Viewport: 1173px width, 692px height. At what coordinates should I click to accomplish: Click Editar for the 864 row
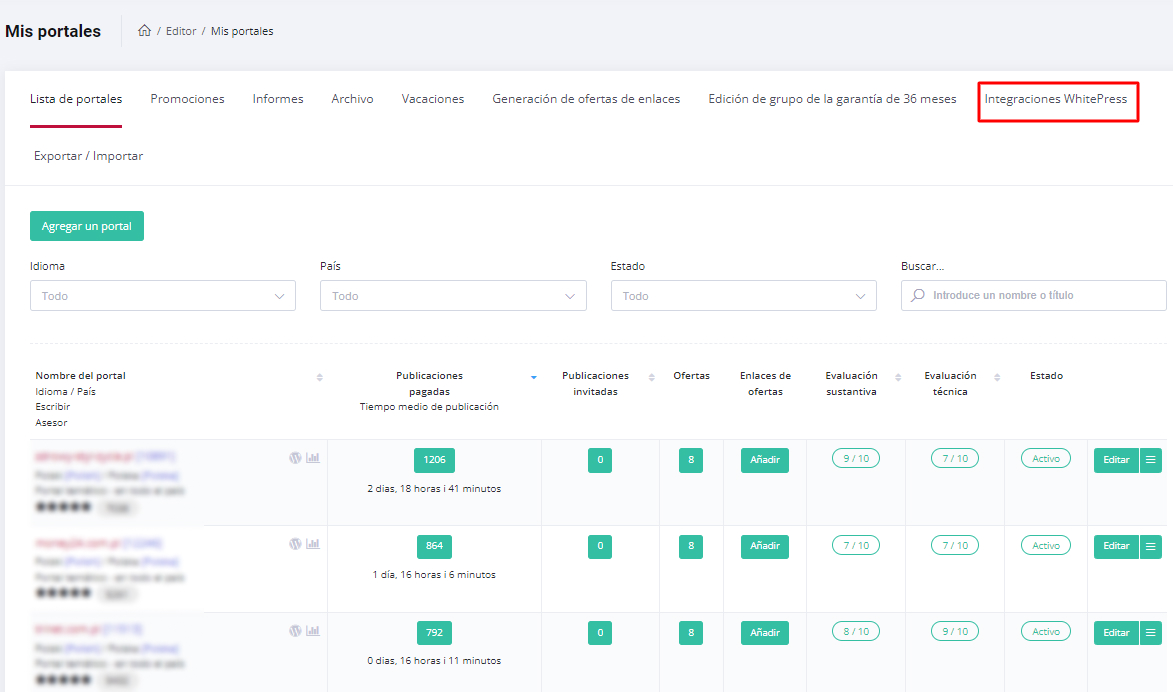pyautogui.click(x=1116, y=546)
